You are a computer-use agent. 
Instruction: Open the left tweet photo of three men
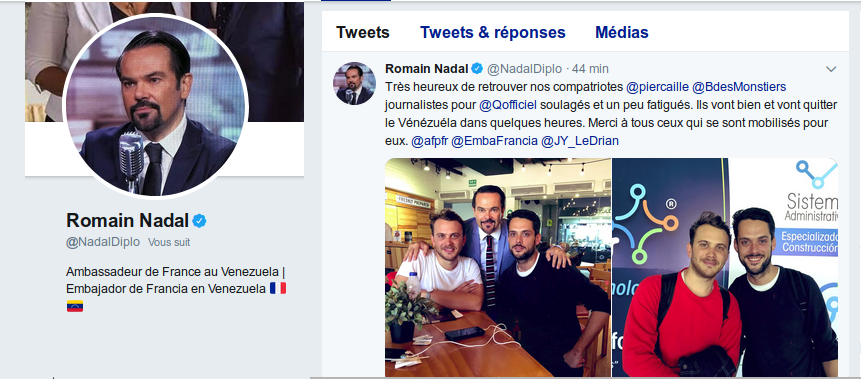(x=497, y=267)
